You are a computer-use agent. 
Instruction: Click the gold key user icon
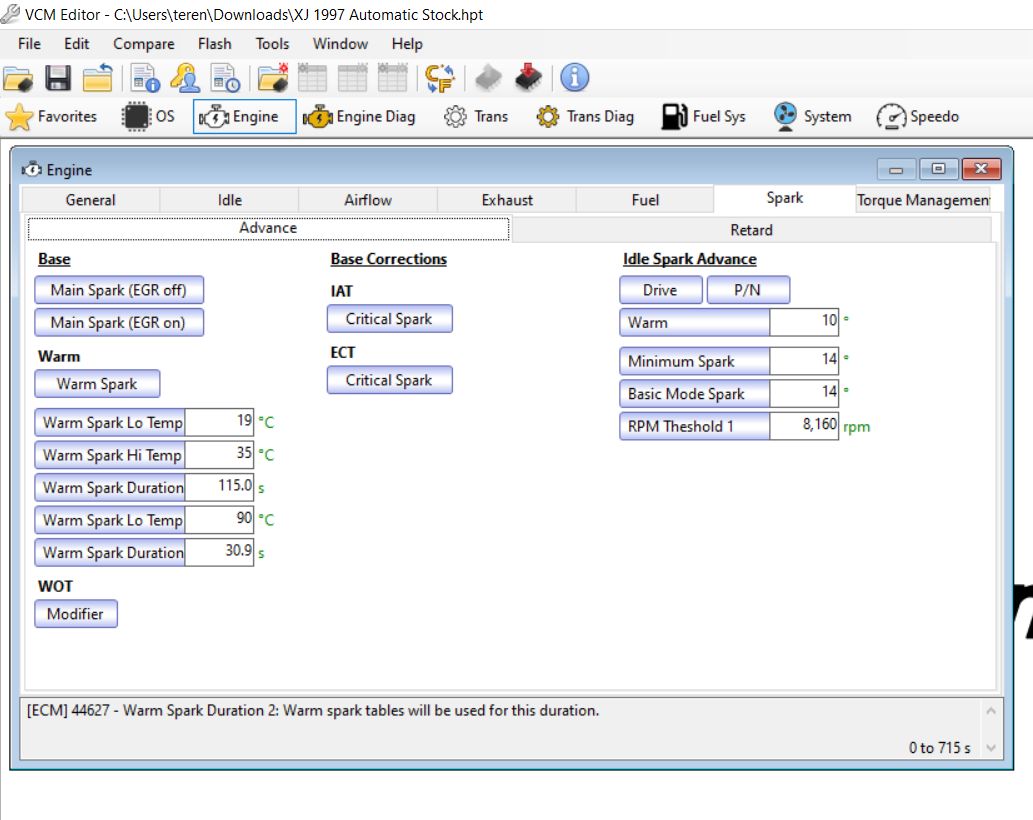tap(184, 78)
